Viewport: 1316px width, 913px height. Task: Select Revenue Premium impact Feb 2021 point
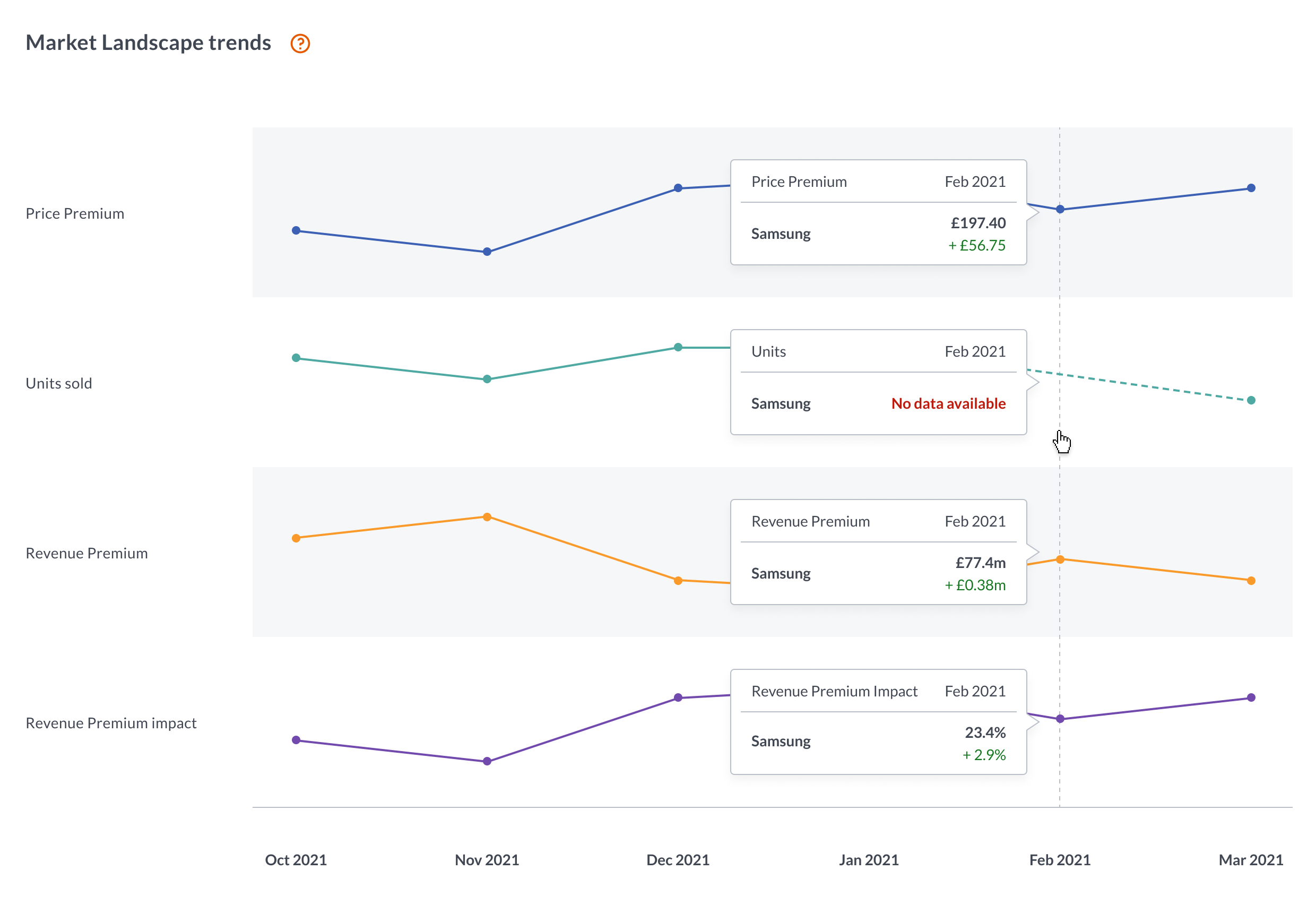click(1060, 719)
